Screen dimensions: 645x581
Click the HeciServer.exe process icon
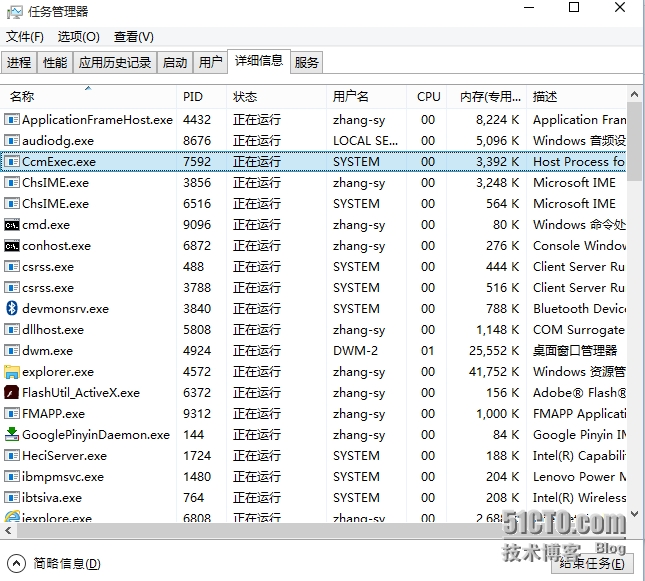coord(12,456)
